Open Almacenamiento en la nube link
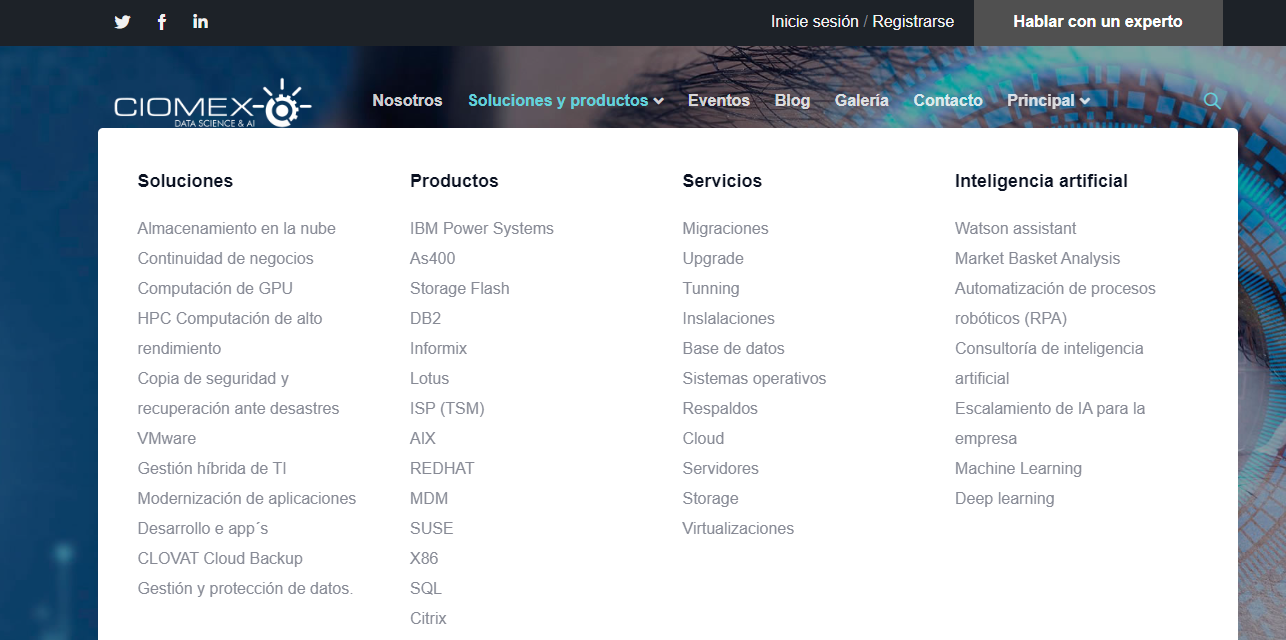Image resolution: width=1286 pixels, height=640 pixels. (237, 228)
